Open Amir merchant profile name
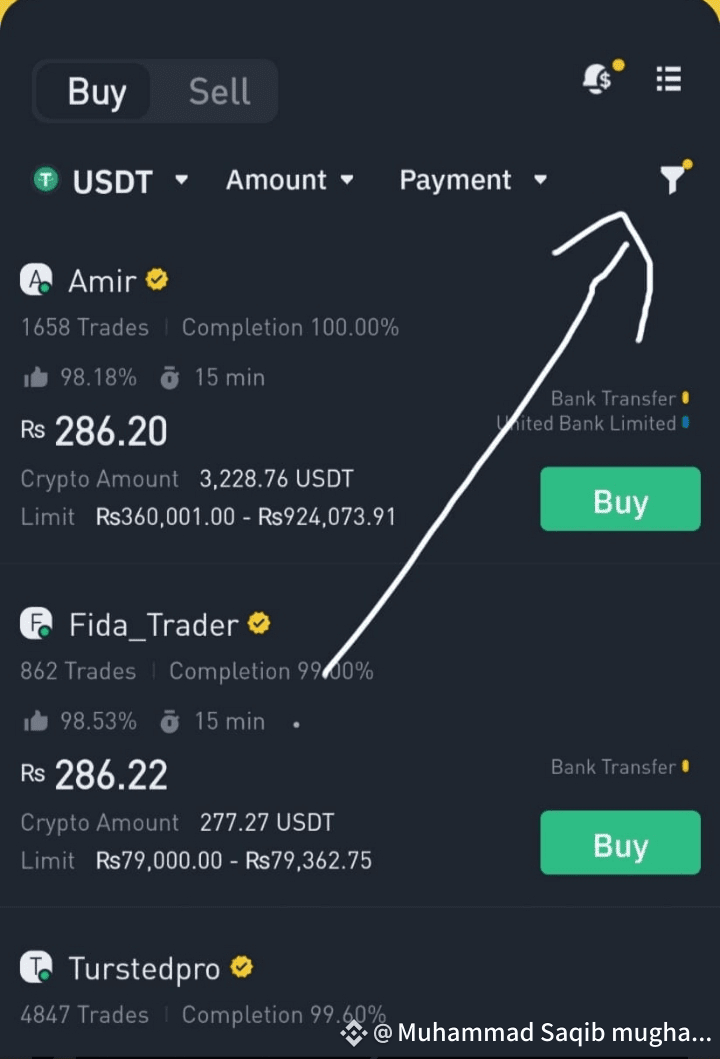720x1059 pixels. click(102, 281)
